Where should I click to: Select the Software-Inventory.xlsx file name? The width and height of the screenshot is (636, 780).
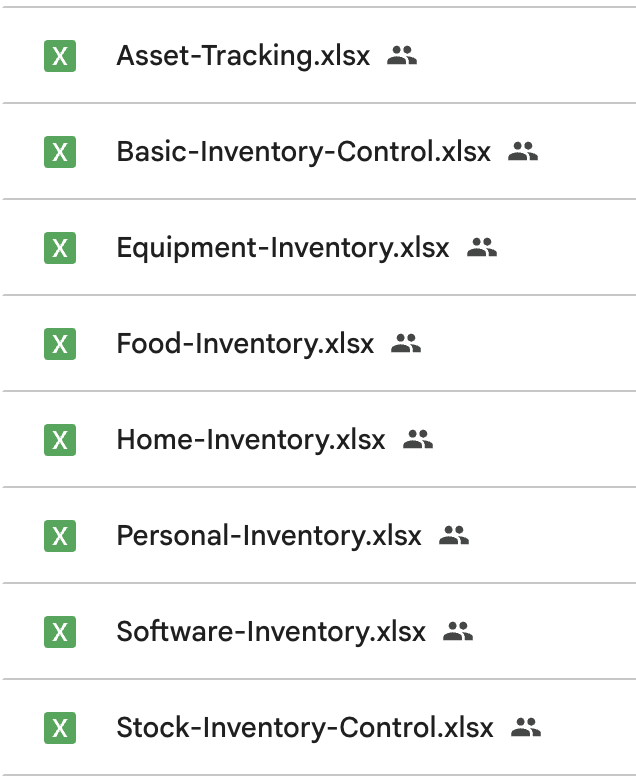tap(271, 632)
